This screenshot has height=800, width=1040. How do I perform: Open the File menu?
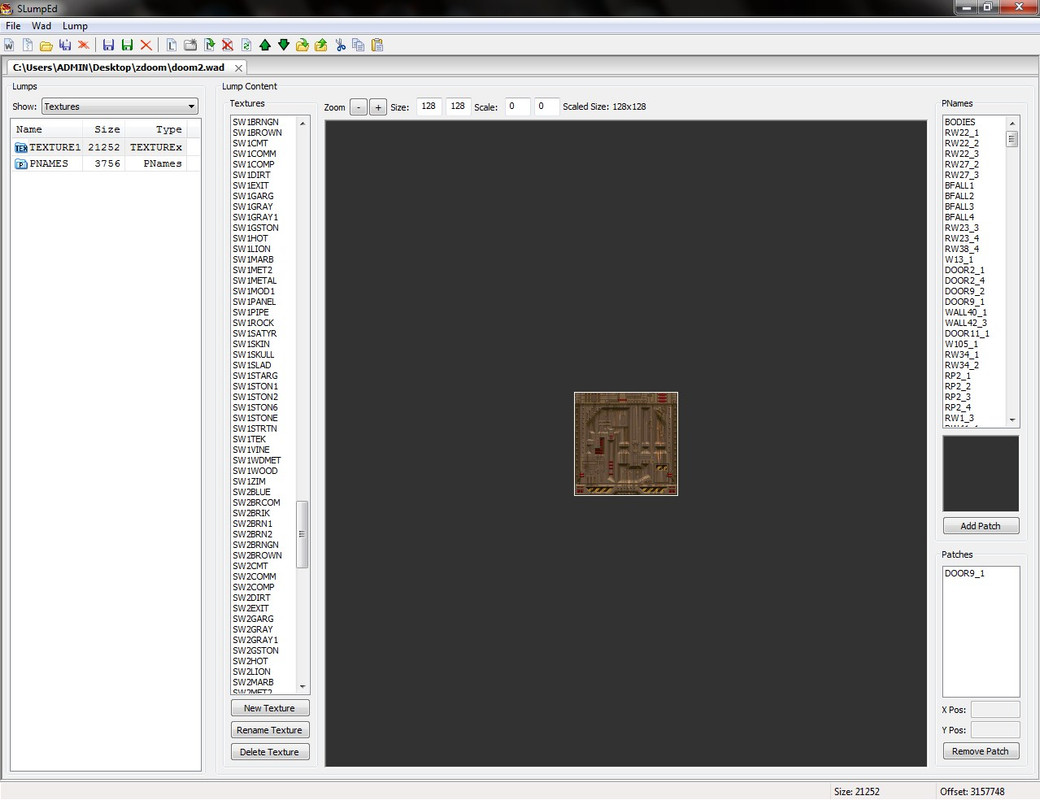pos(13,26)
